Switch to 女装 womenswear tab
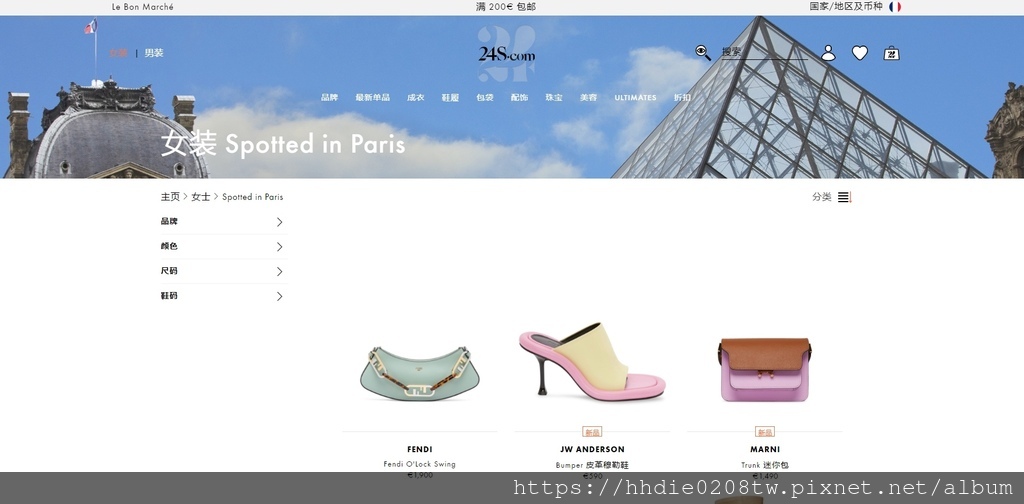Image resolution: width=1024 pixels, height=504 pixels. click(x=118, y=53)
